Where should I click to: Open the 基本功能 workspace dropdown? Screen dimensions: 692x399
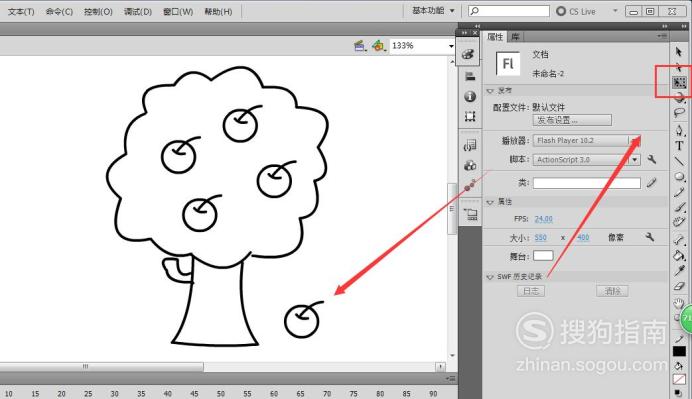coord(433,11)
